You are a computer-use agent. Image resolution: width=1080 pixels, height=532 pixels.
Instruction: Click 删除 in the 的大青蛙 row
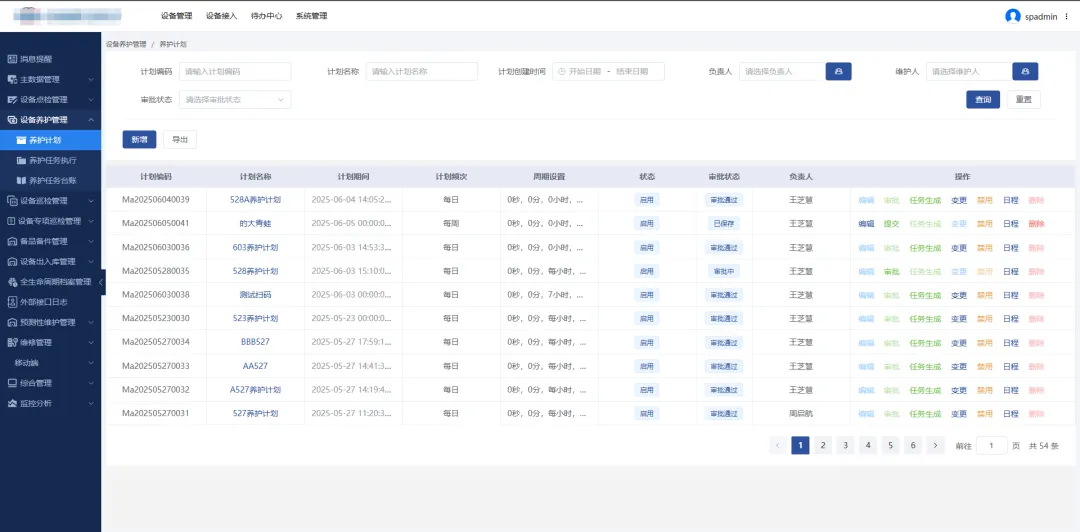[x=1036, y=224]
